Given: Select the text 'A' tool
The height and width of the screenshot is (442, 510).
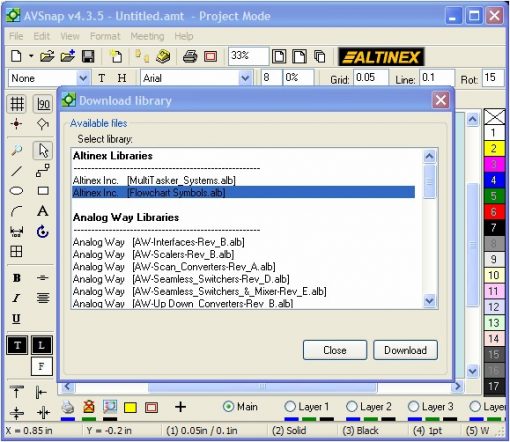Looking at the screenshot, I should click(43, 211).
